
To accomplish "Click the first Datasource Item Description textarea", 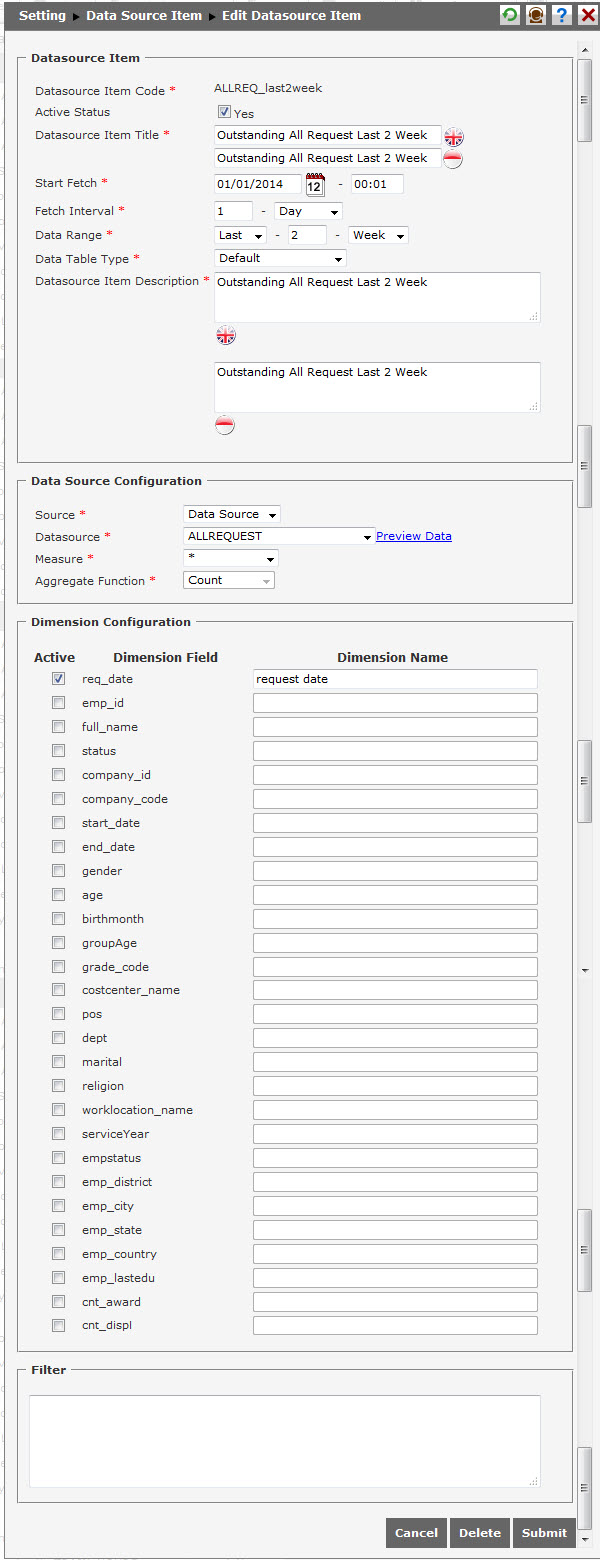I will pos(377,297).
